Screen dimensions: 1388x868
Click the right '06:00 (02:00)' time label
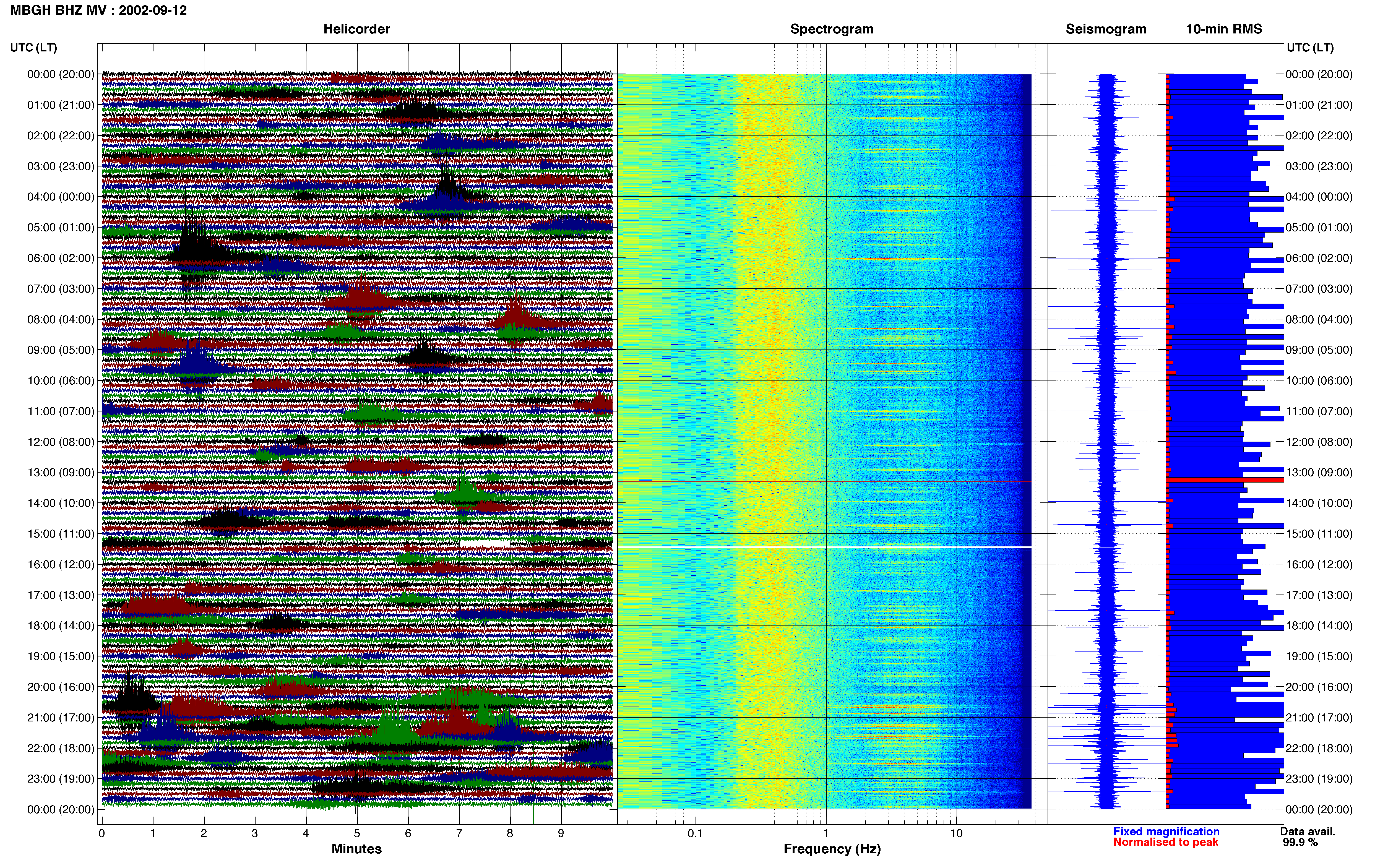click(x=1319, y=258)
